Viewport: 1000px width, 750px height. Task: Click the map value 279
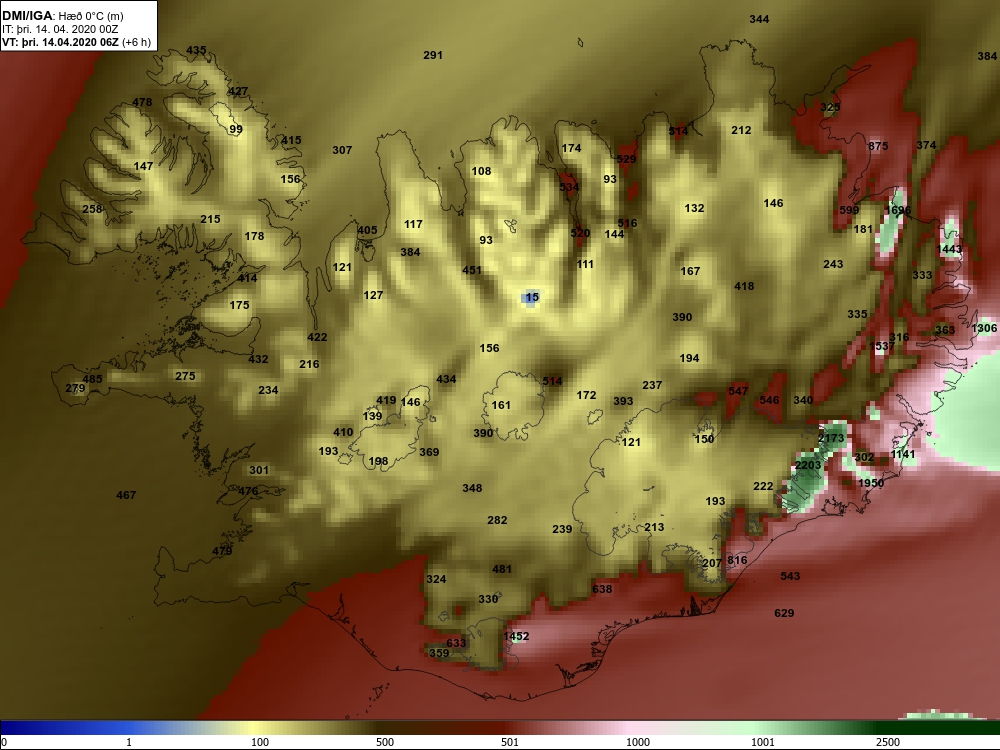coord(75,388)
